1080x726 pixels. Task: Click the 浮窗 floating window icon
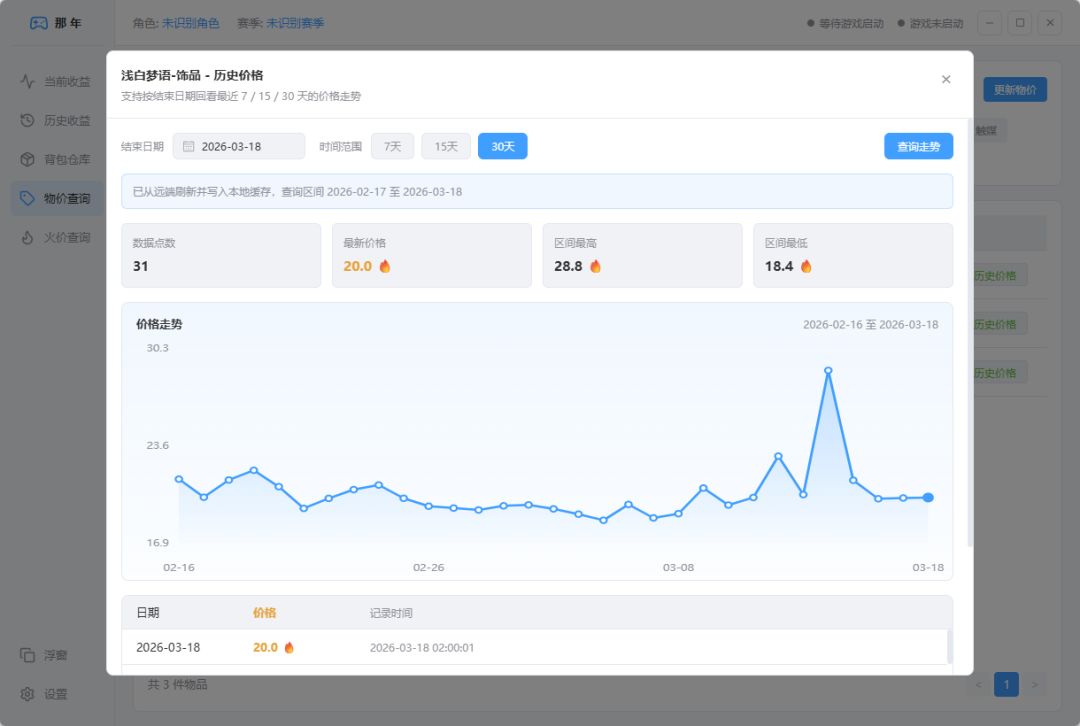(x=28, y=655)
